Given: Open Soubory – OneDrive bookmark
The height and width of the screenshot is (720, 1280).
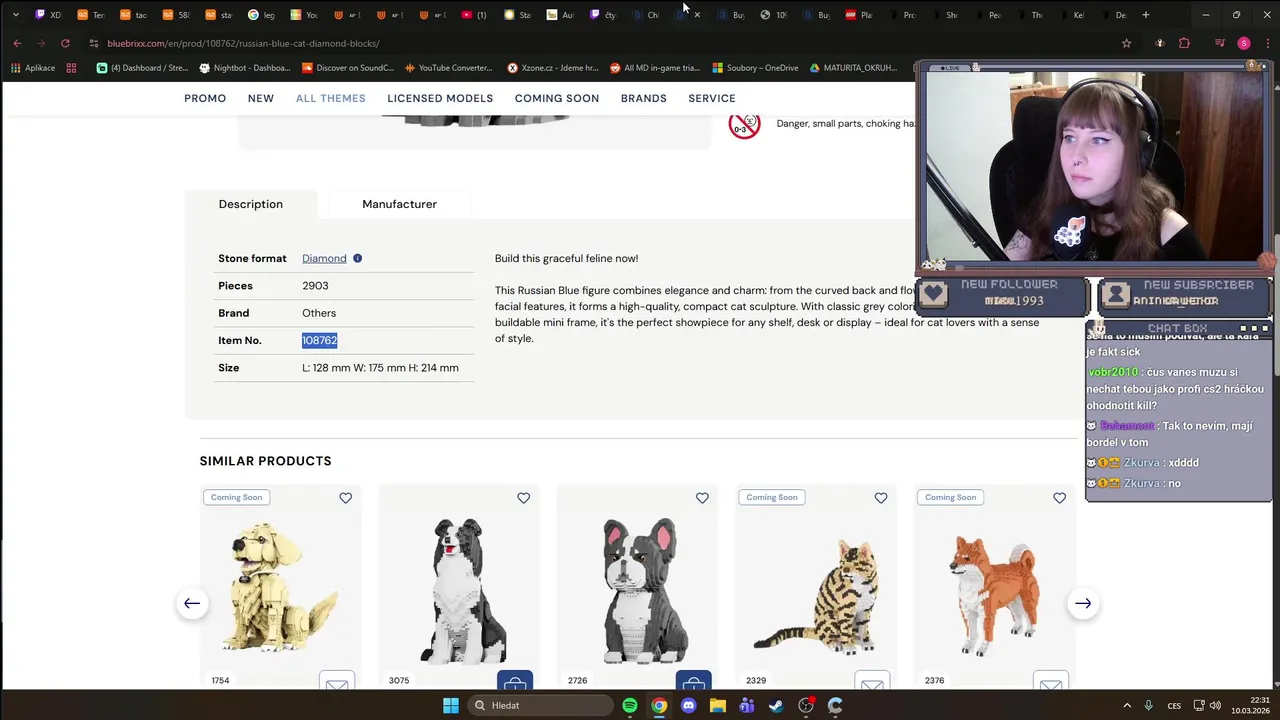Looking at the screenshot, I should [x=755, y=68].
